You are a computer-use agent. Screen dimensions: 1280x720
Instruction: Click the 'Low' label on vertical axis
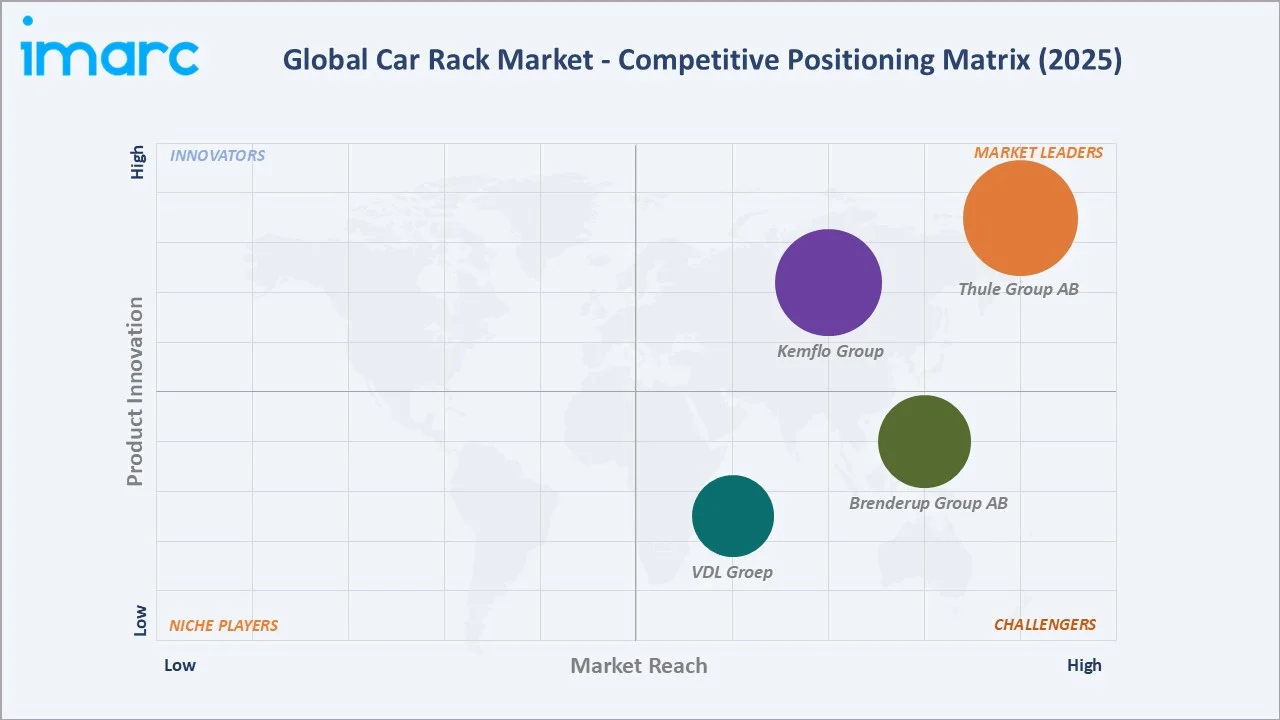coord(139,620)
